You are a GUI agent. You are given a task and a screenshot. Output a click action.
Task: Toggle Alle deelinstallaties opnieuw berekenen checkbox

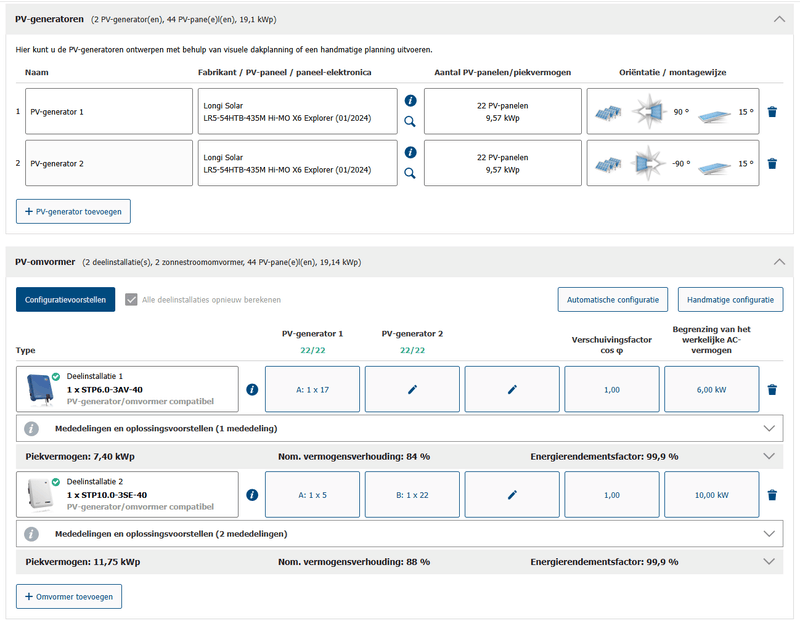131,299
